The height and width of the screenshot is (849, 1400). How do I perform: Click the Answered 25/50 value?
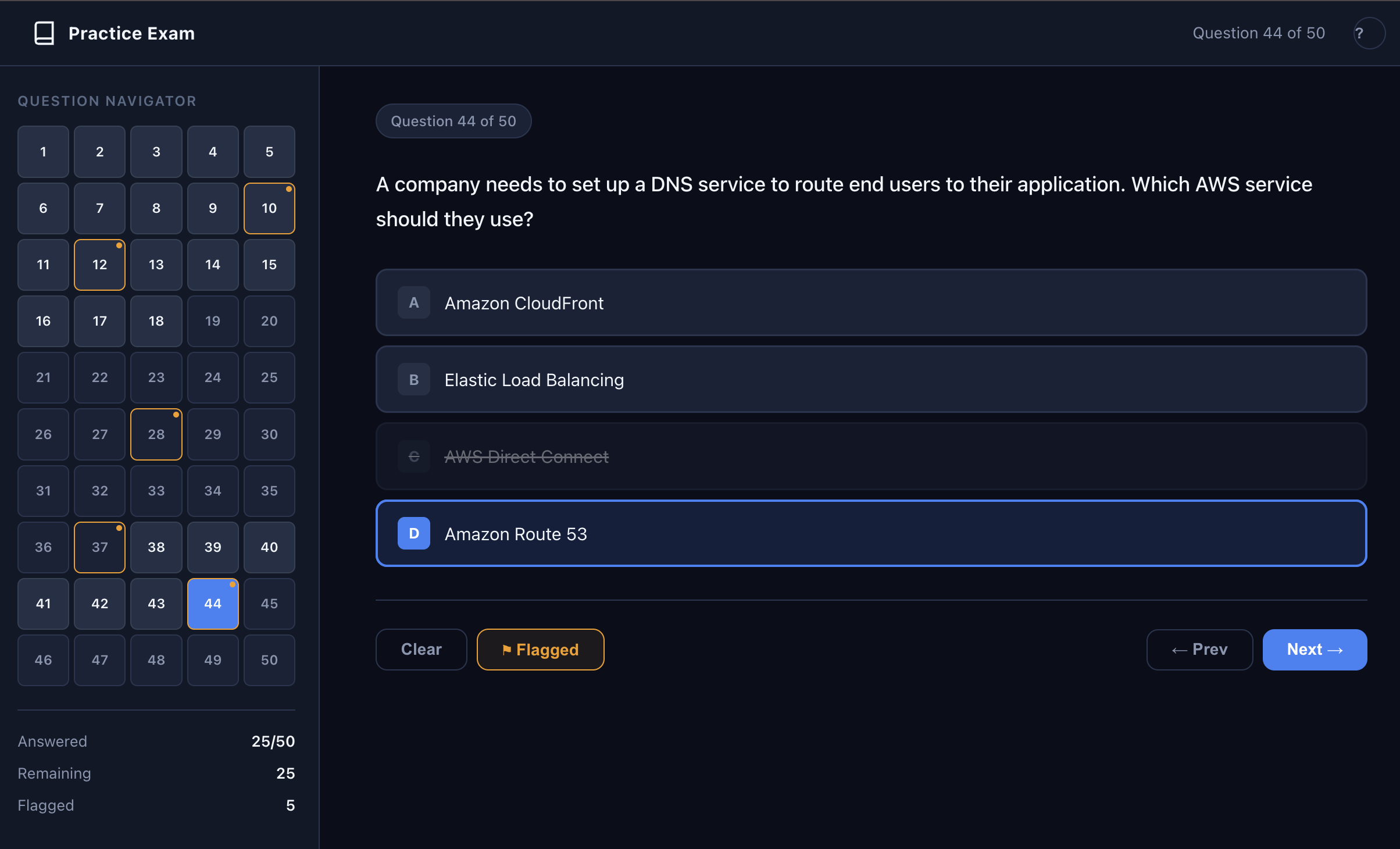(x=273, y=741)
